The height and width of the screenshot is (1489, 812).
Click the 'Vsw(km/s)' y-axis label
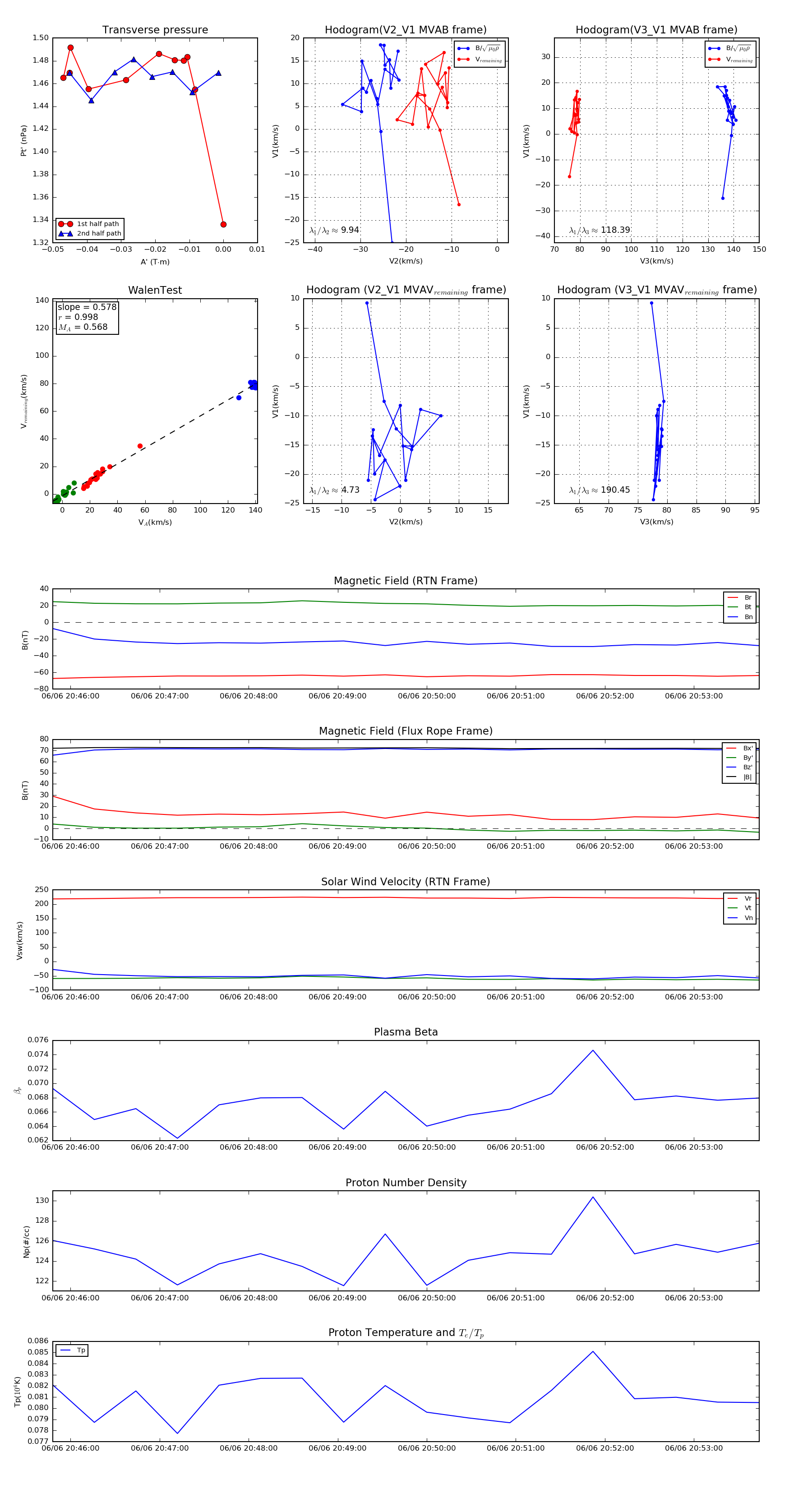(20, 940)
